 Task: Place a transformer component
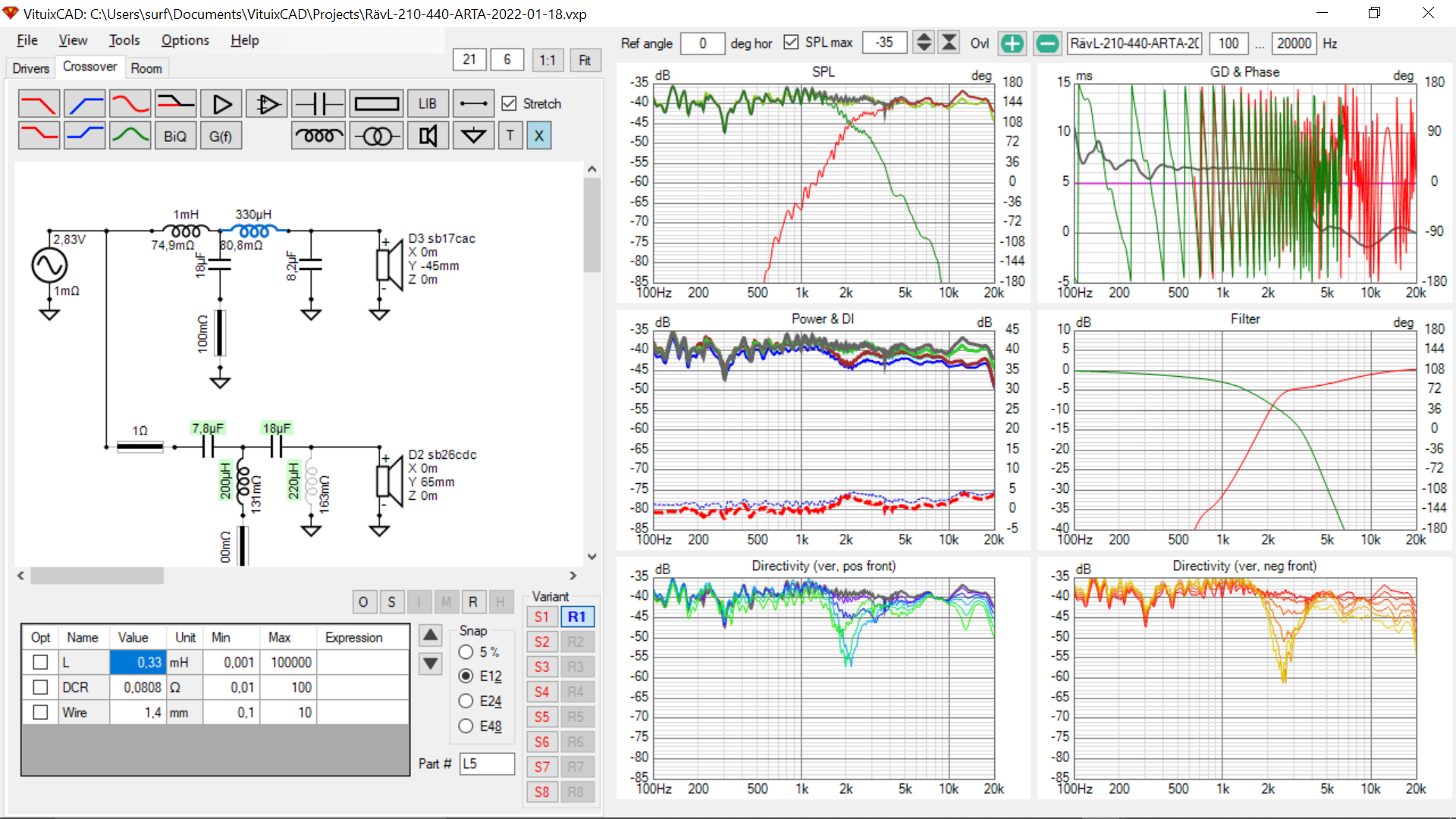coord(376,136)
